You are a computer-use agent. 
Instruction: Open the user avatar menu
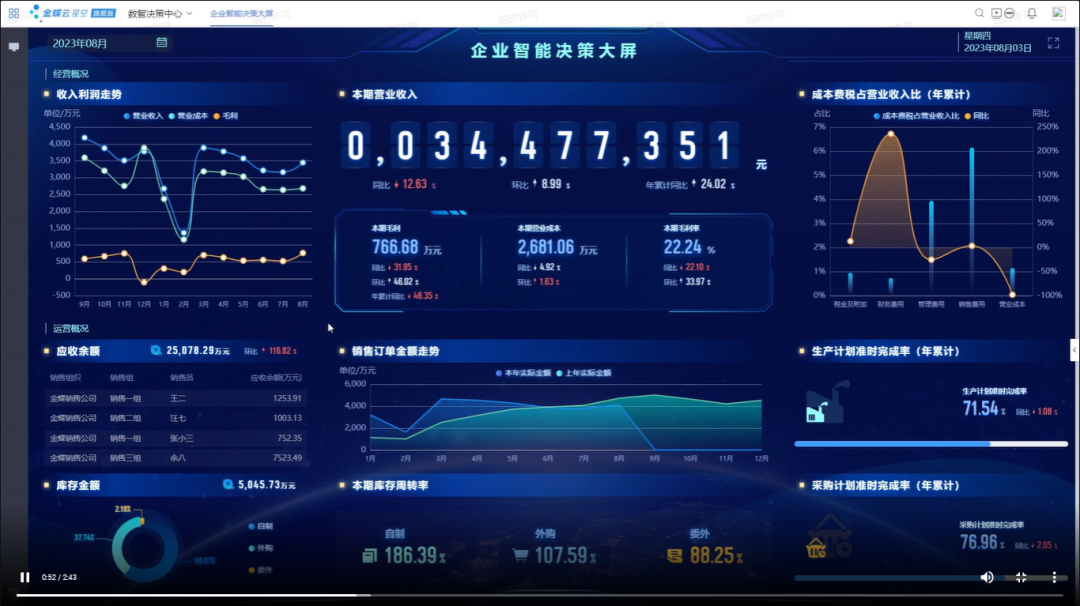pos(1059,13)
